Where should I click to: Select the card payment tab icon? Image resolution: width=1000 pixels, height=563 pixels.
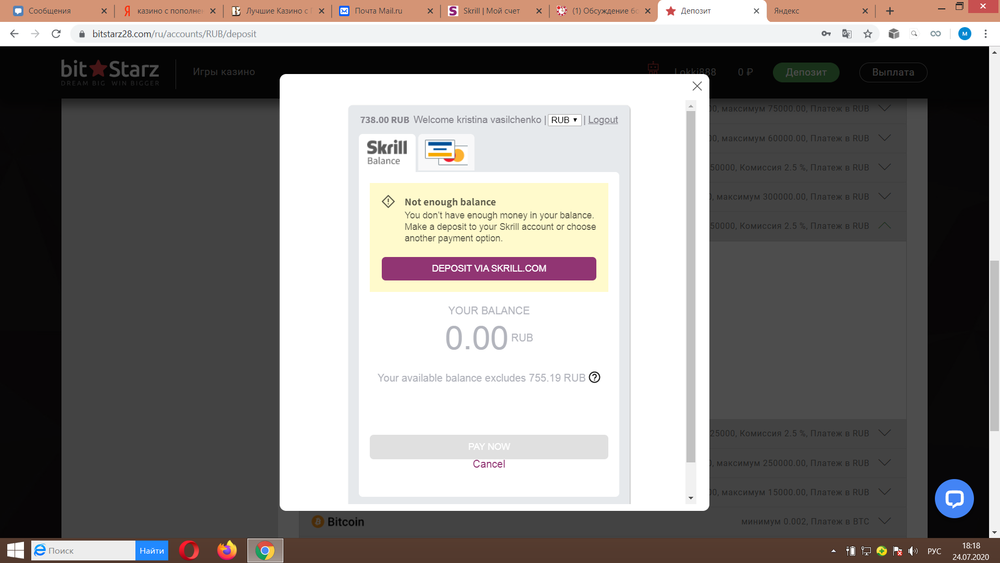coord(446,152)
